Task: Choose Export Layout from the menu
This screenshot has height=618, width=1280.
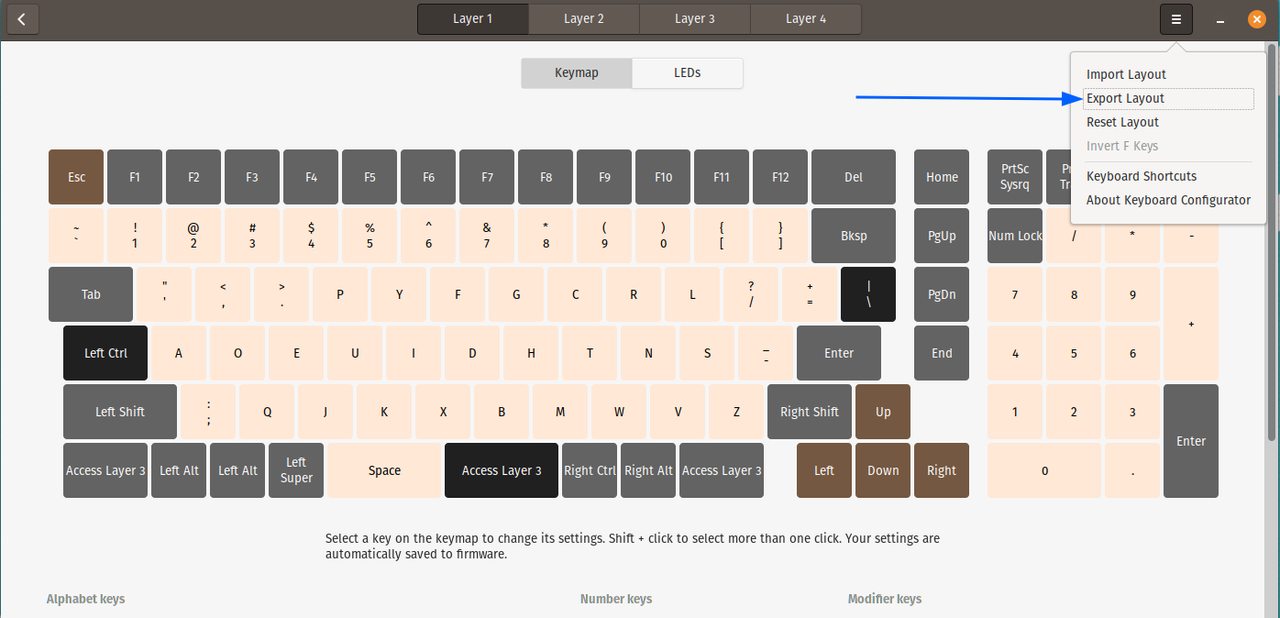Action: click(x=1125, y=98)
